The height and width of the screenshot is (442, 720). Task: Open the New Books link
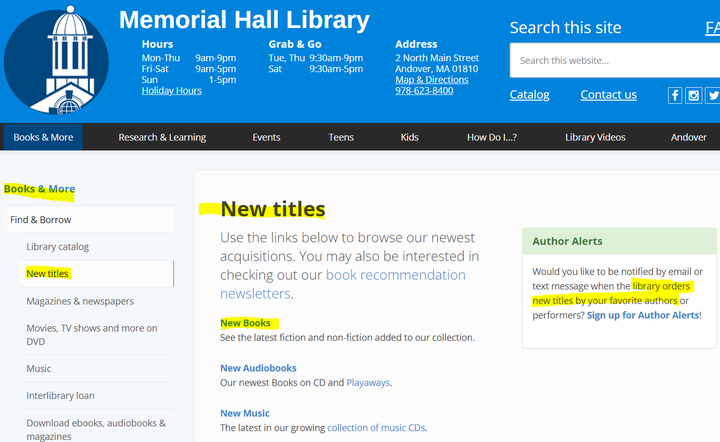pos(245,323)
